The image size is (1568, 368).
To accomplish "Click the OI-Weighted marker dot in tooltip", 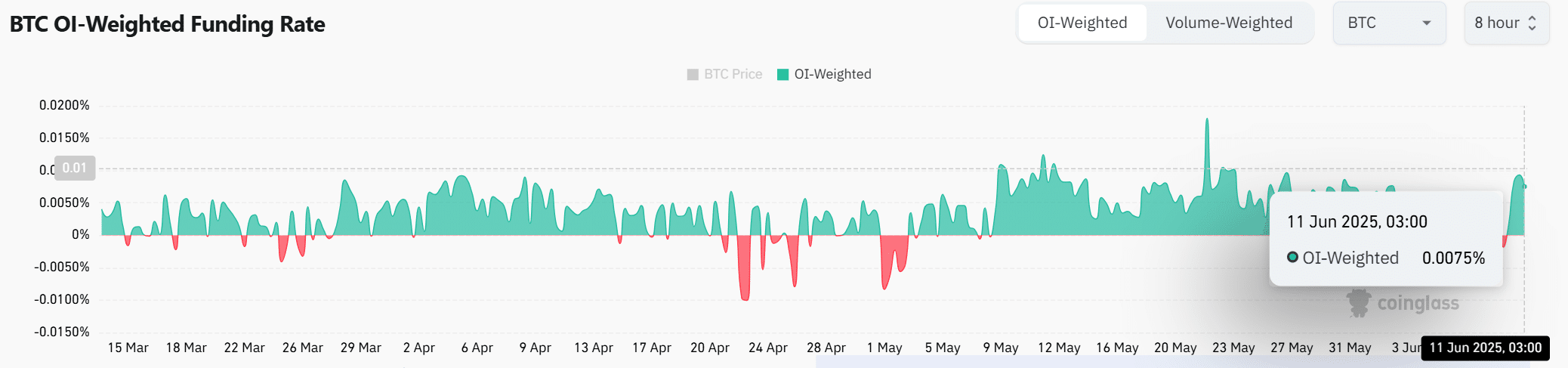I will click(1292, 258).
